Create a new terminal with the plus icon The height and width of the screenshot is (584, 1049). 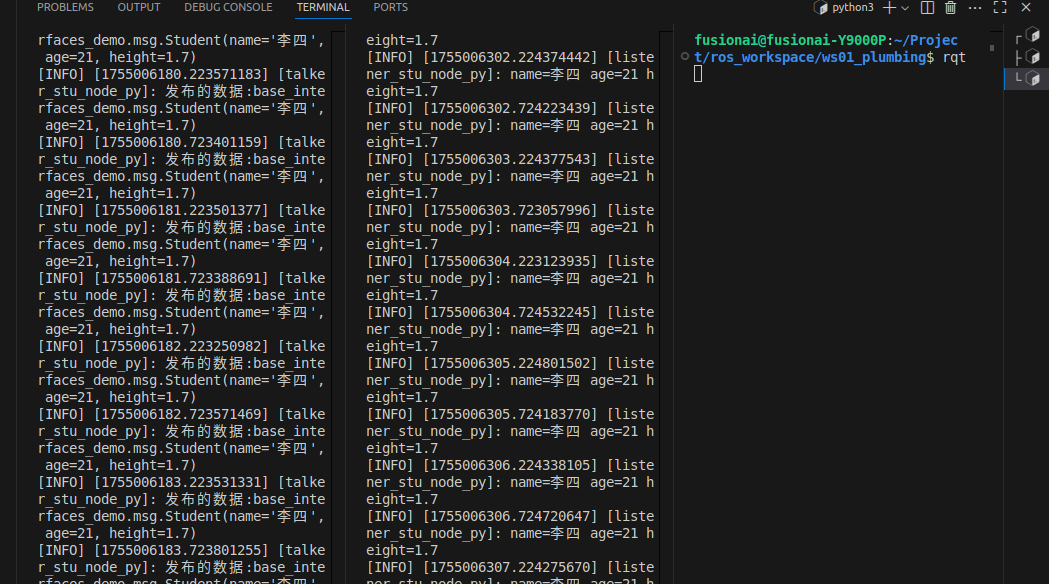pyautogui.click(x=889, y=7)
